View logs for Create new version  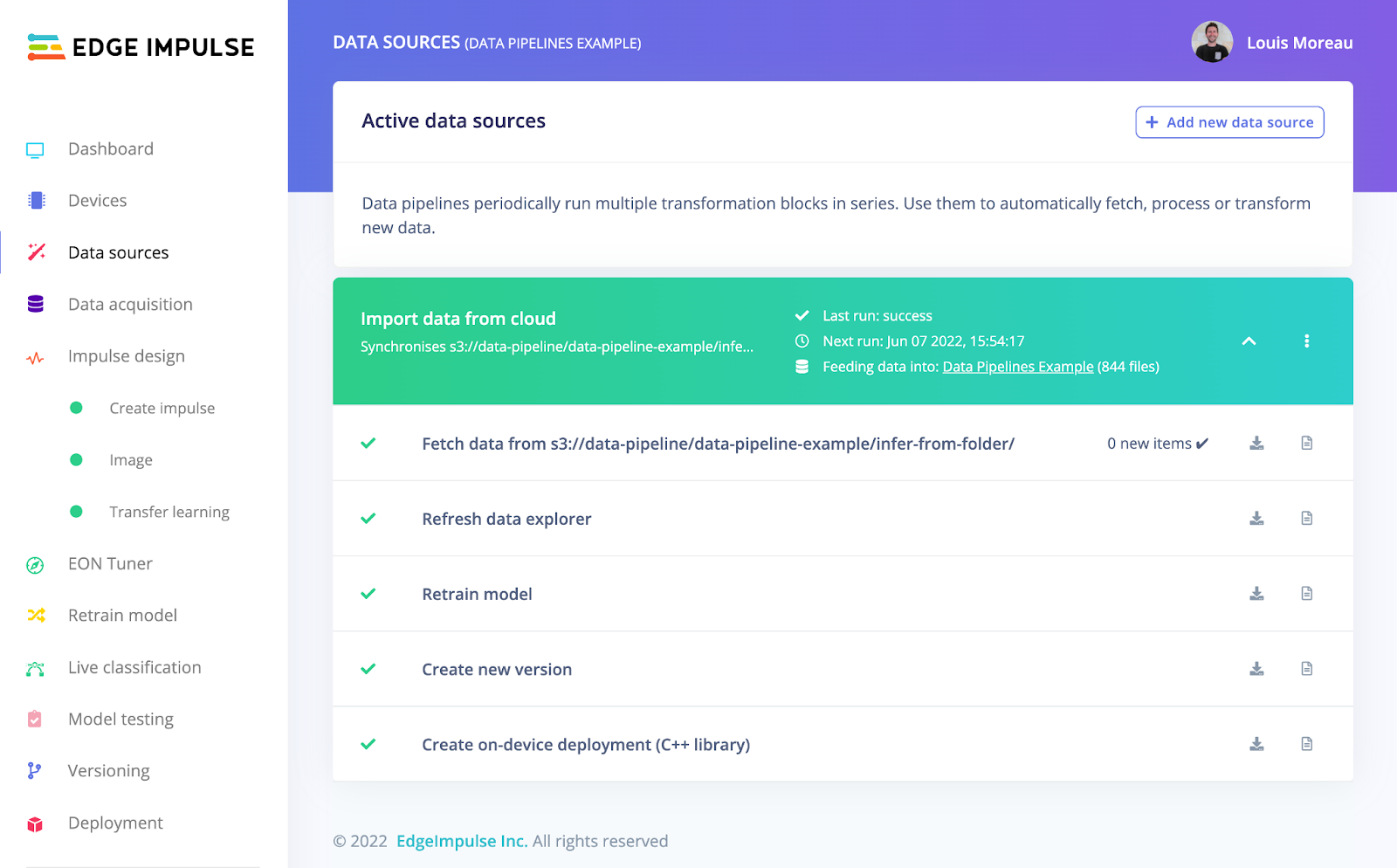pyautogui.click(x=1307, y=668)
